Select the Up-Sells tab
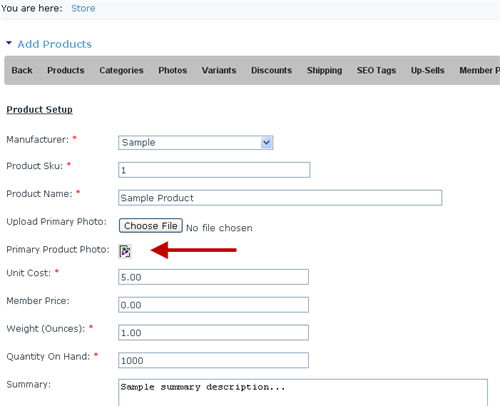 tap(428, 70)
